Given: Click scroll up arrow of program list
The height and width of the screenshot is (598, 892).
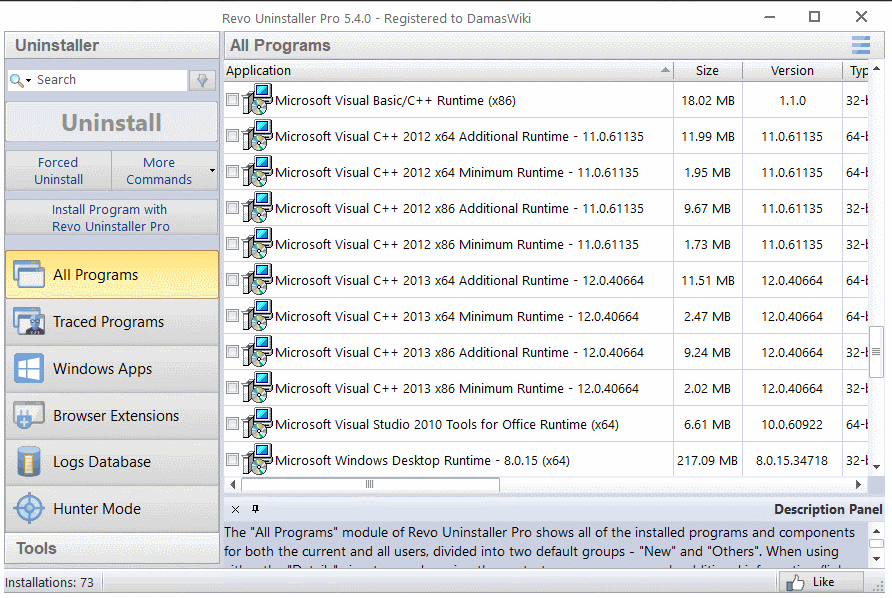Looking at the screenshot, I should click(876, 69).
